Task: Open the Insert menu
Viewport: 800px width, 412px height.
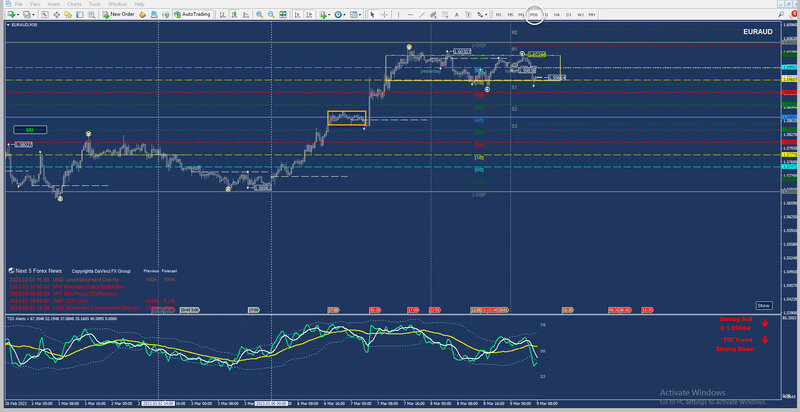Action: (x=54, y=4)
